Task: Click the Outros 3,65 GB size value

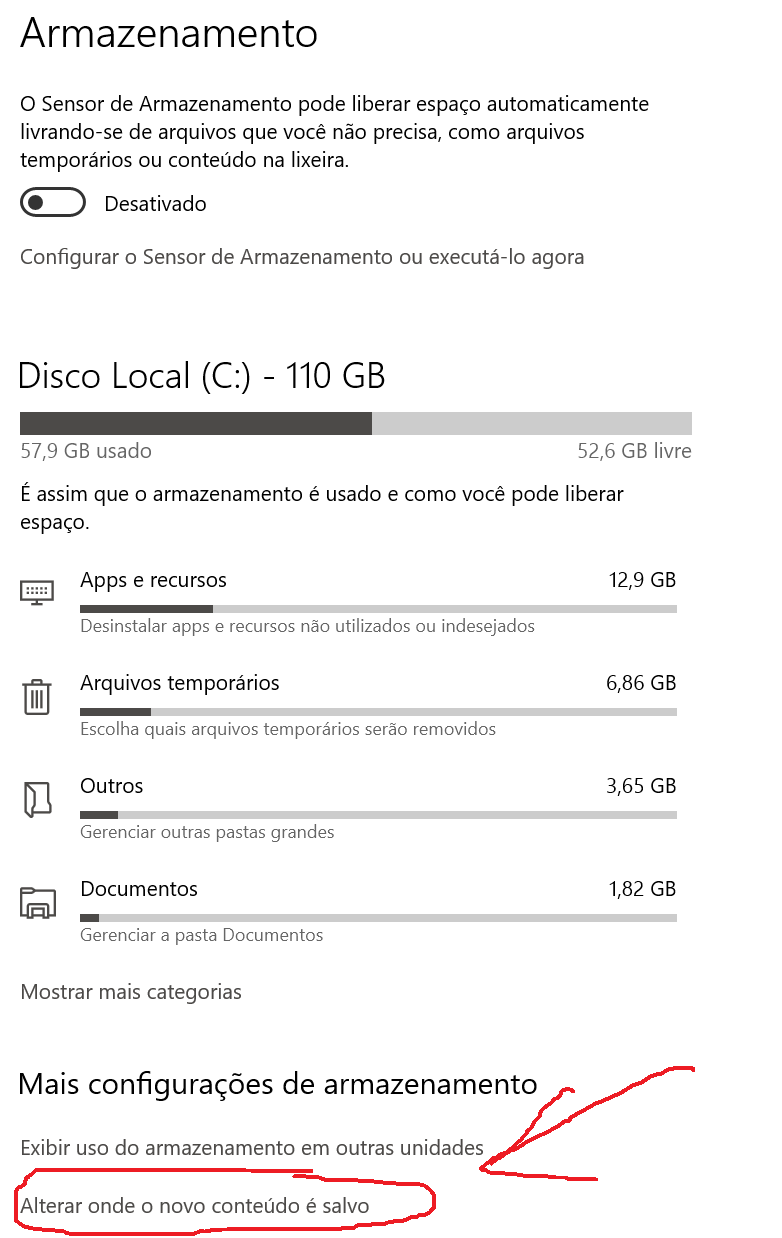Action: [x=641, y=786]
